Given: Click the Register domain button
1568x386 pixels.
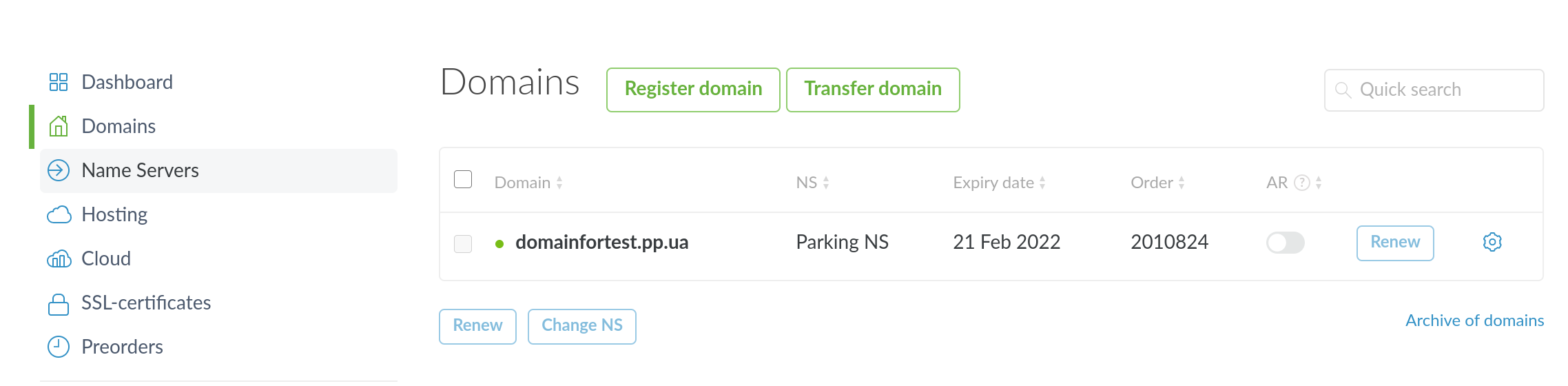Looking at the screenshot, I should 693,90.
